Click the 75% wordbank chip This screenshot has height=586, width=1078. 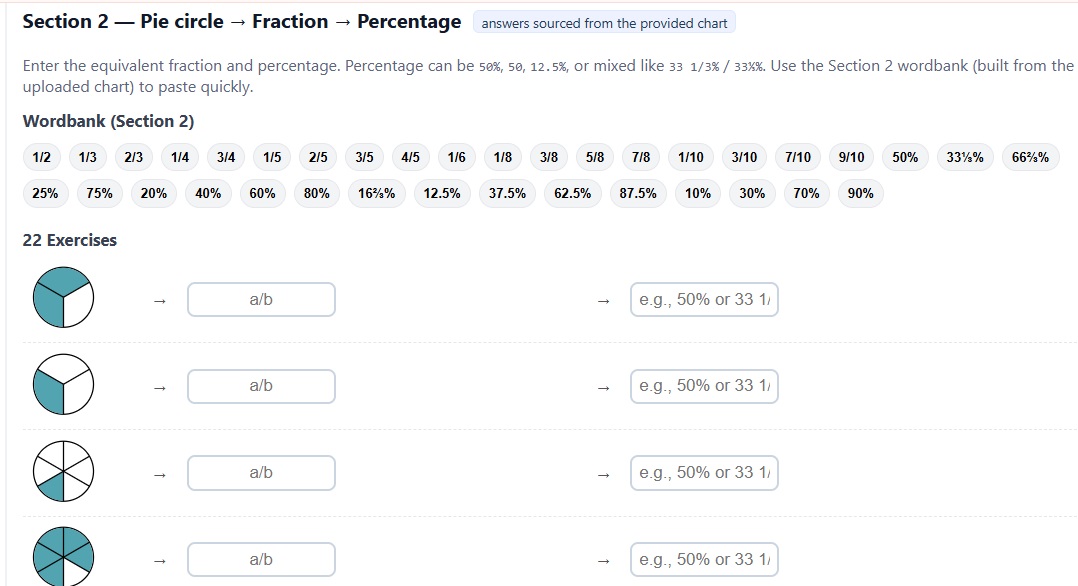coord(100,193)
